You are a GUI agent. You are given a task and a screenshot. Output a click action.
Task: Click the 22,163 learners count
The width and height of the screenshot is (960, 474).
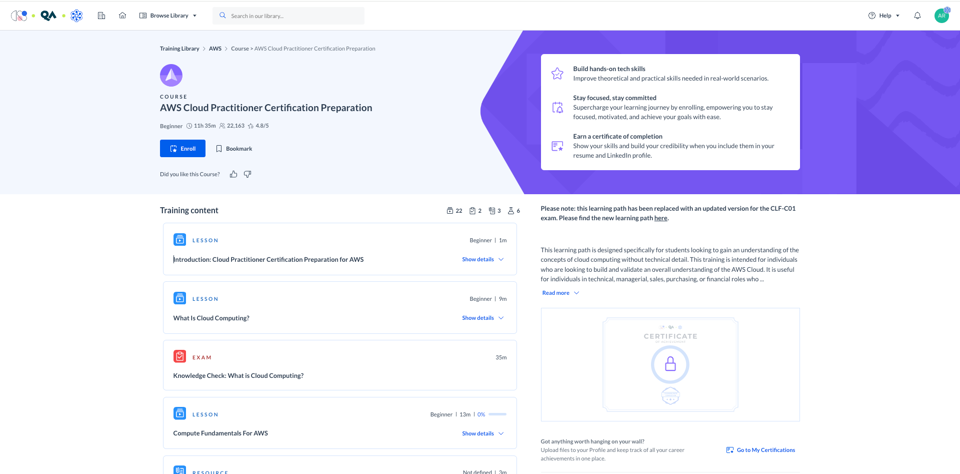(x=235, y=126)
